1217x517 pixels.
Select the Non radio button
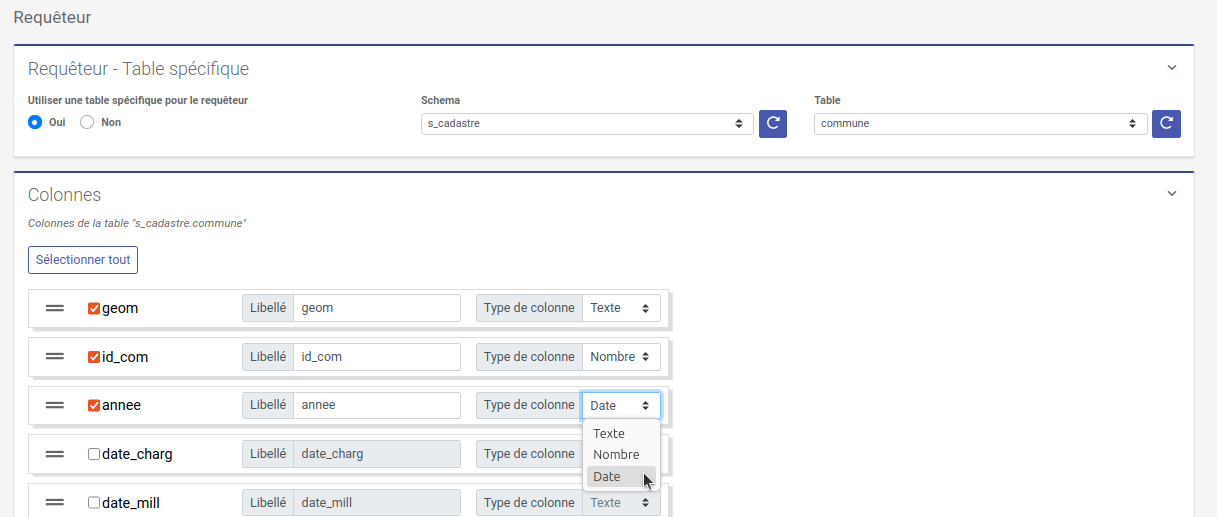87,122
